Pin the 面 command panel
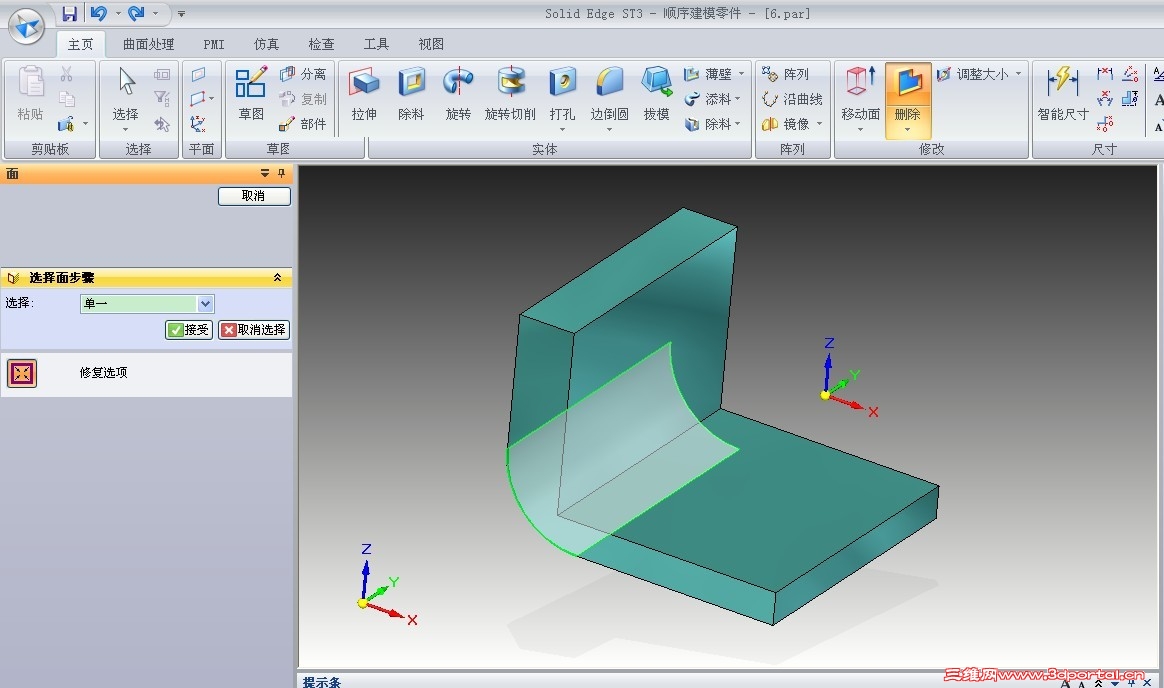Screen dimensions: 1164x688 281,173
